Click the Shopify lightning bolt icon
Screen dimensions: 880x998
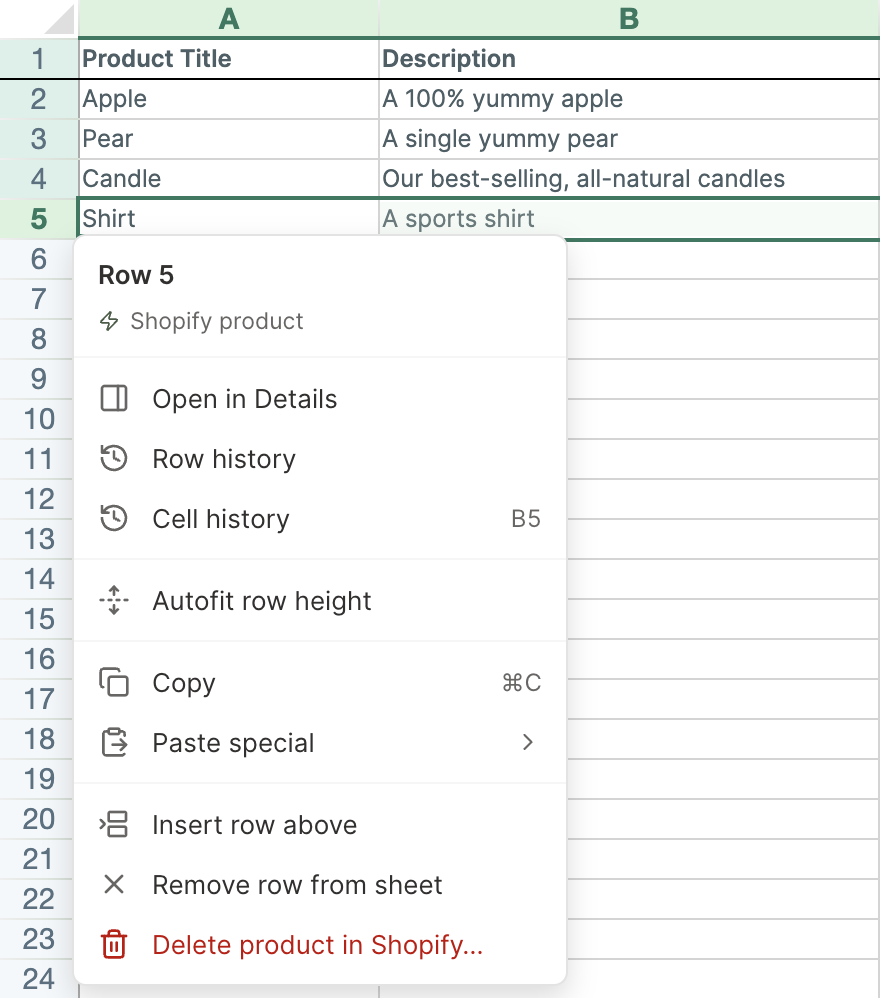[109, 321]
